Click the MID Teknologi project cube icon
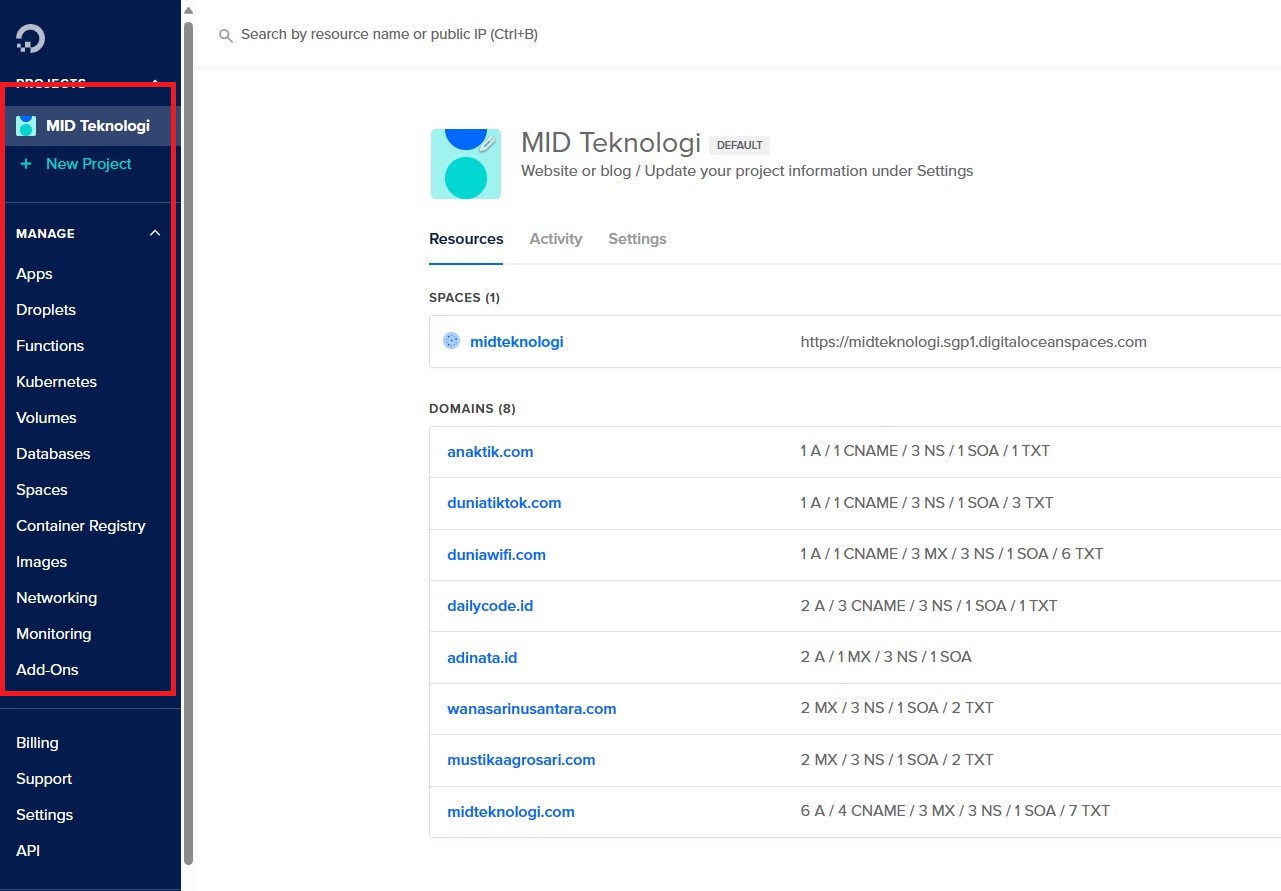1281x891 pixels. (25, 125)
